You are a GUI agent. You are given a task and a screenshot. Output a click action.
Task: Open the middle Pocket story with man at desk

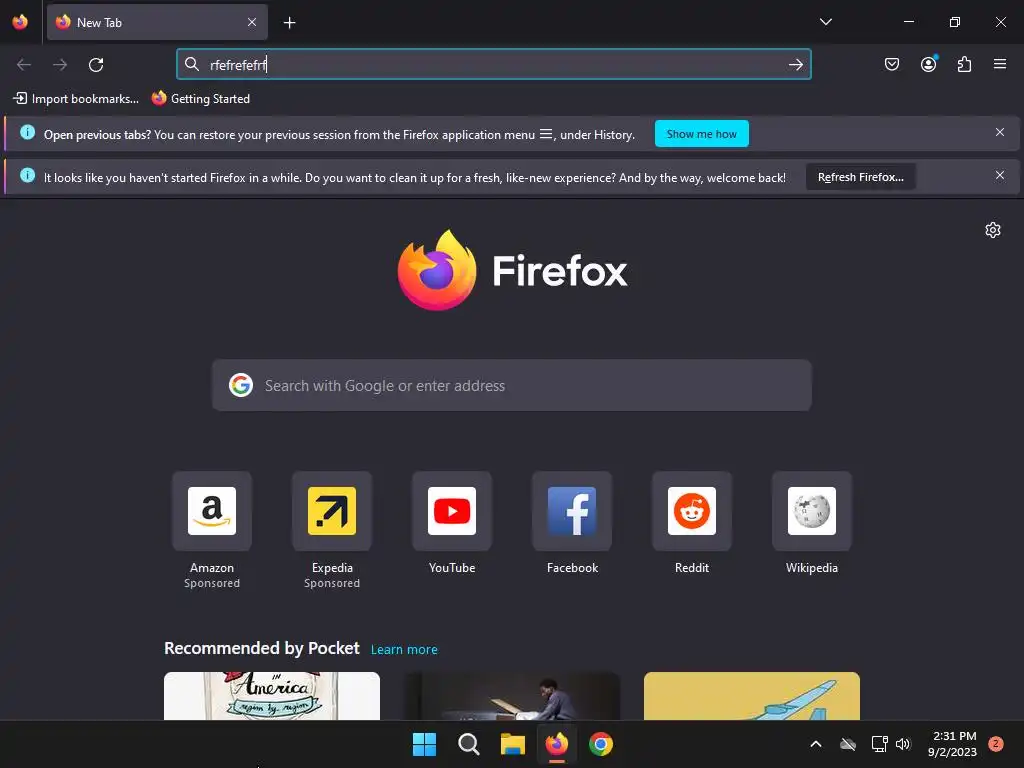[x=512, y=696]
